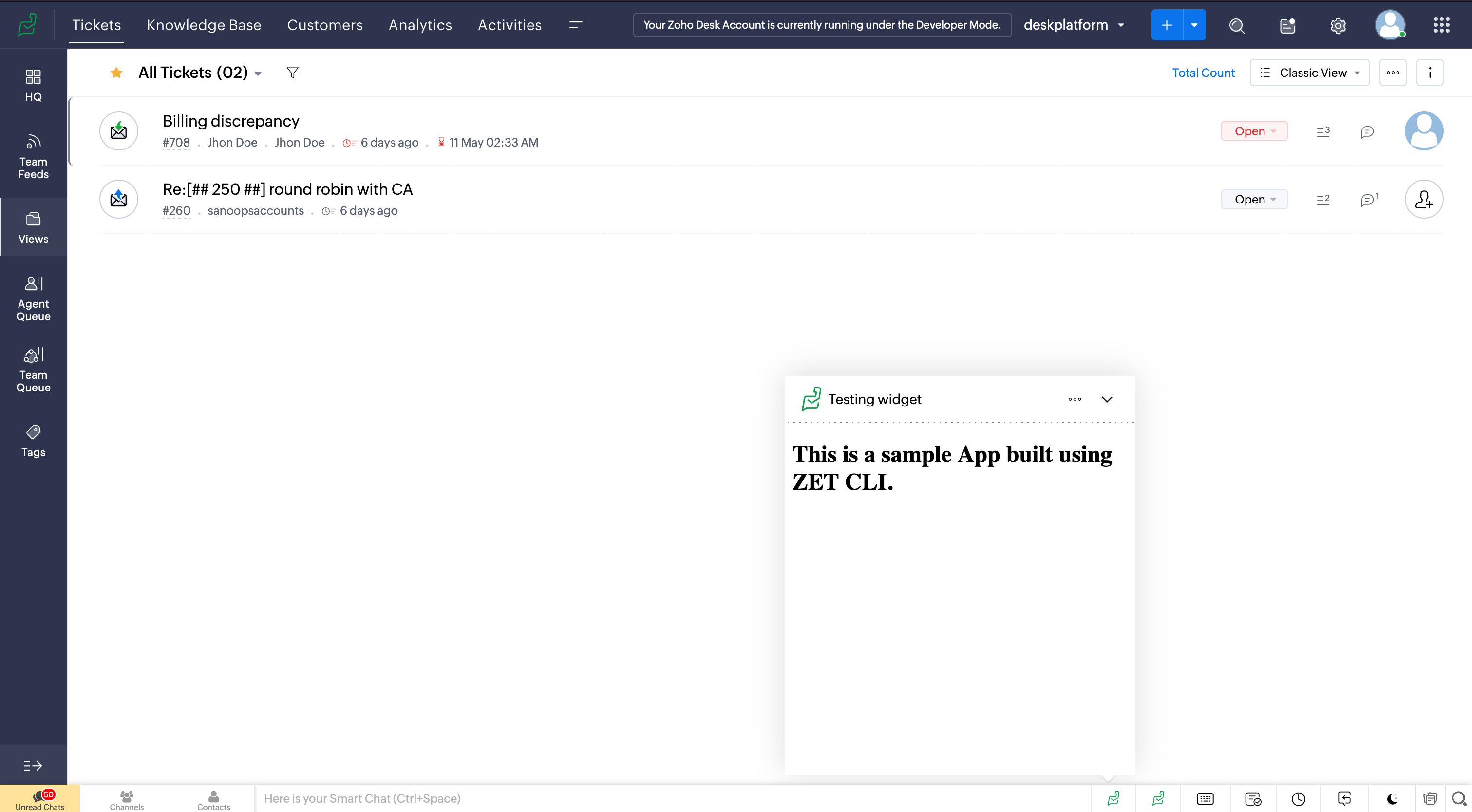1472x812 pixels.
Task: Assign an agent to ticket #260
Action: [x=1424, y=199]
